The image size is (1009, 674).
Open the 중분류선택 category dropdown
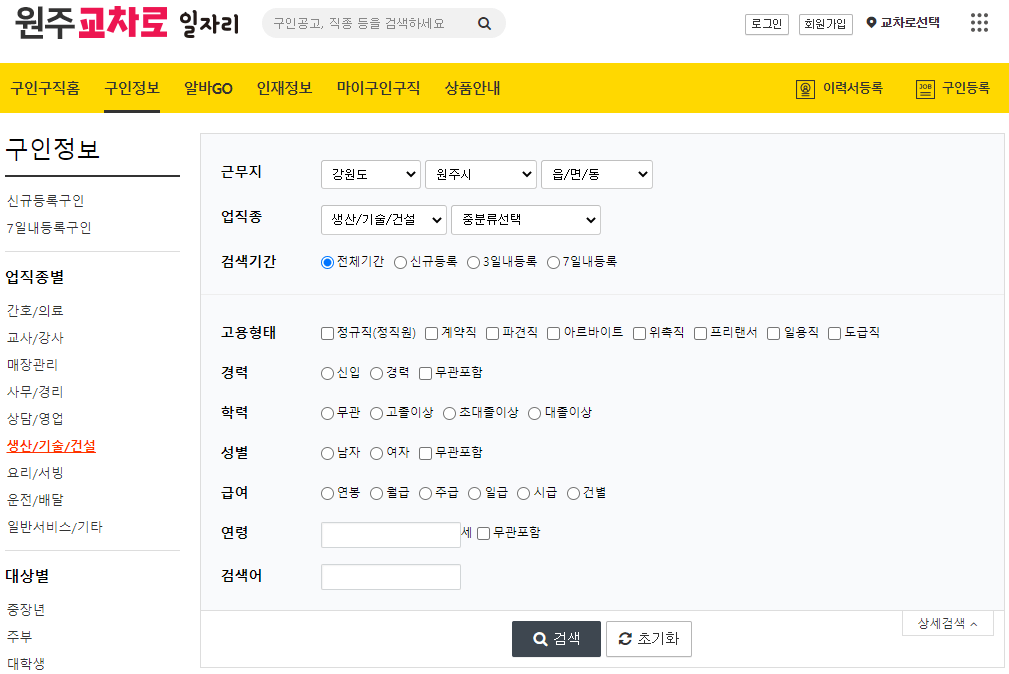click(x=526, y=220)
